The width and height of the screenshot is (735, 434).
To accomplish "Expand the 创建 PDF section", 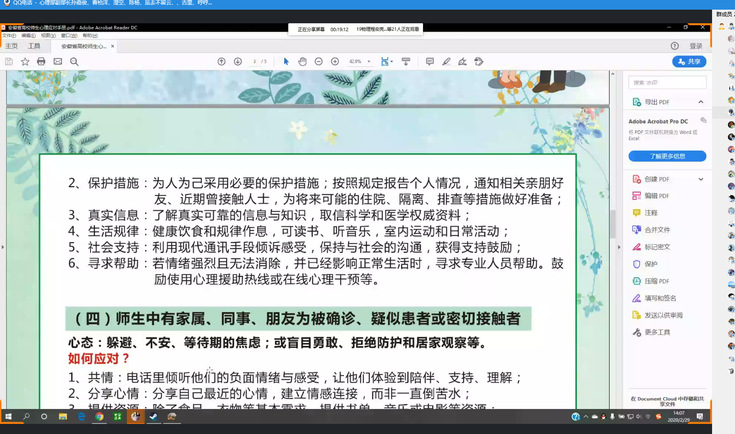I will (x=701, y=178).
